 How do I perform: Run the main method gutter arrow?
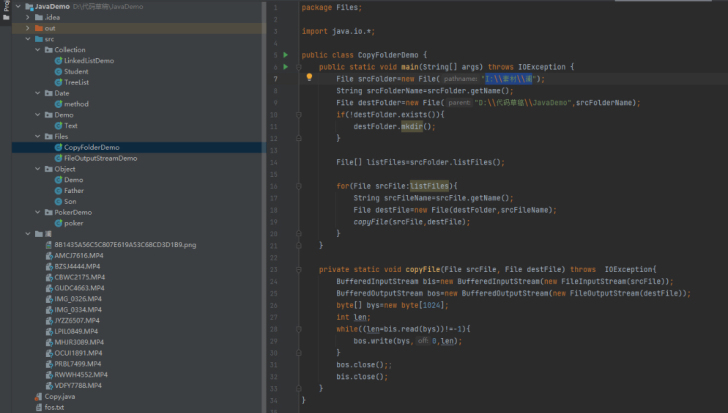286,67
